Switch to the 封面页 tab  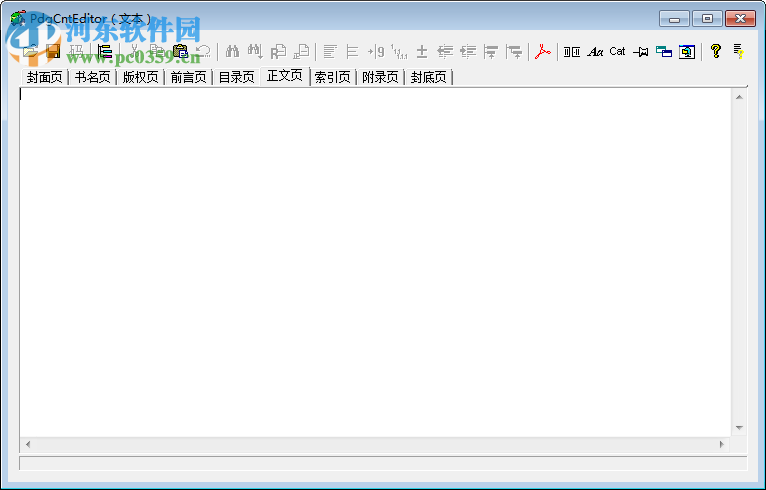(x=44, y=77)
